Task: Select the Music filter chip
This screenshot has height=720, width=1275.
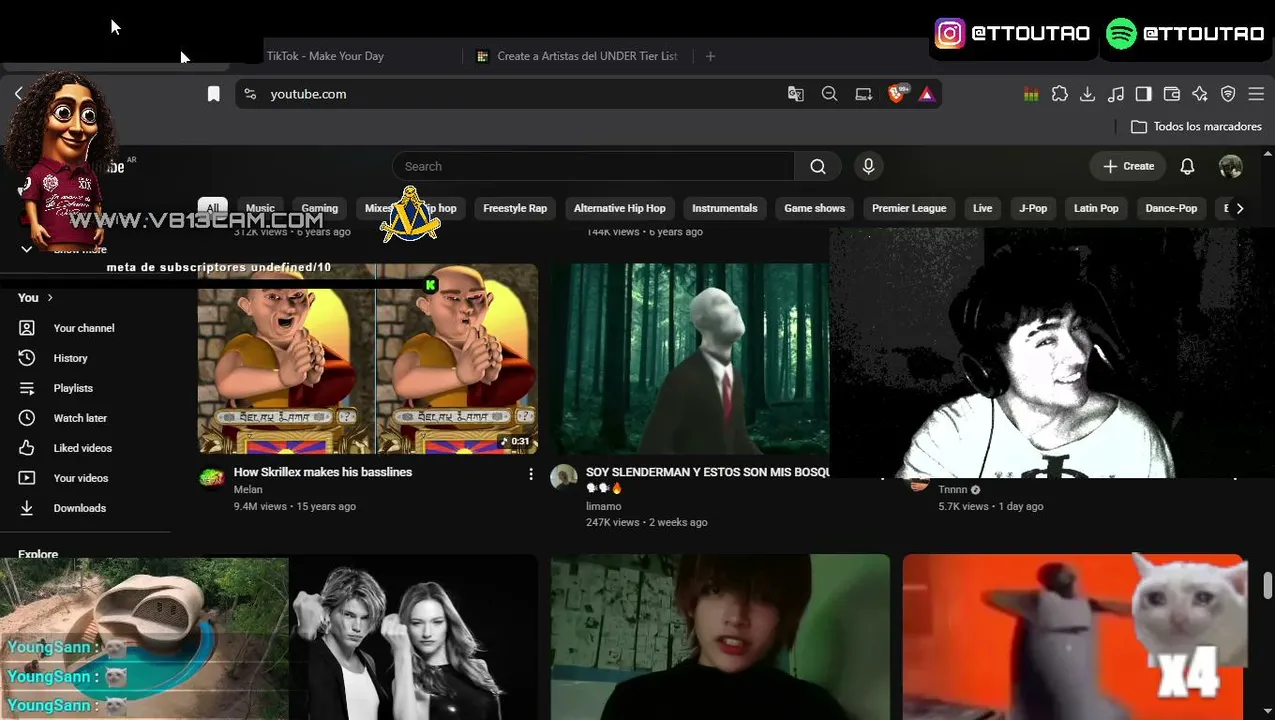Action: click(x=260, y=208)
